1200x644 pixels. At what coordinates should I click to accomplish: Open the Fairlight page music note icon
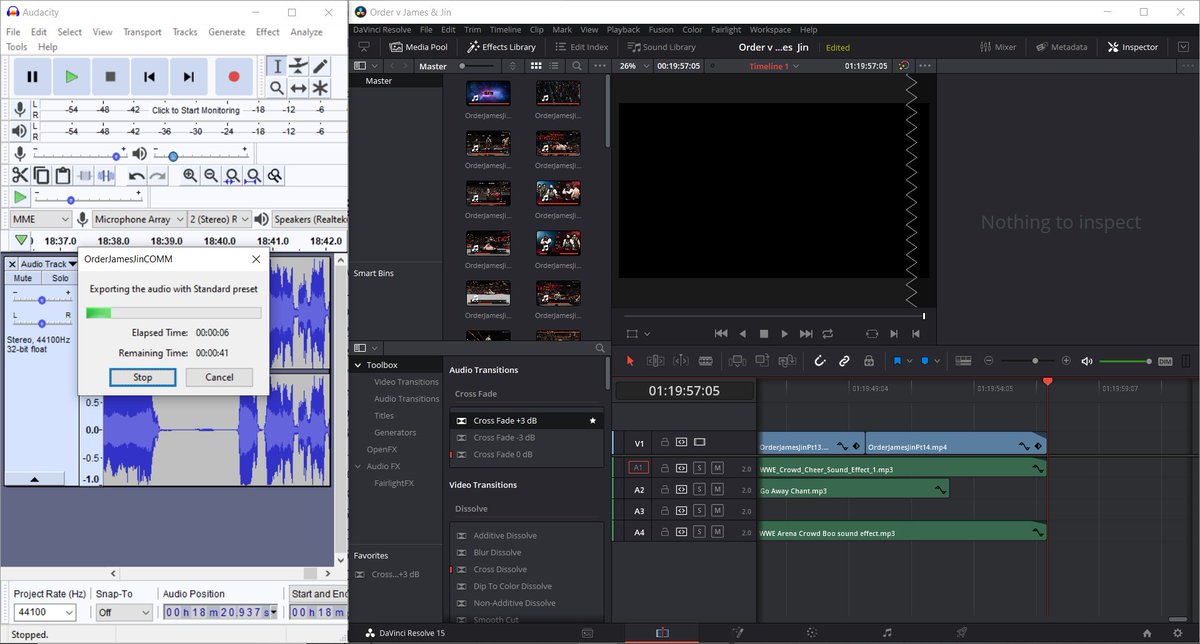tap(887, 633)
